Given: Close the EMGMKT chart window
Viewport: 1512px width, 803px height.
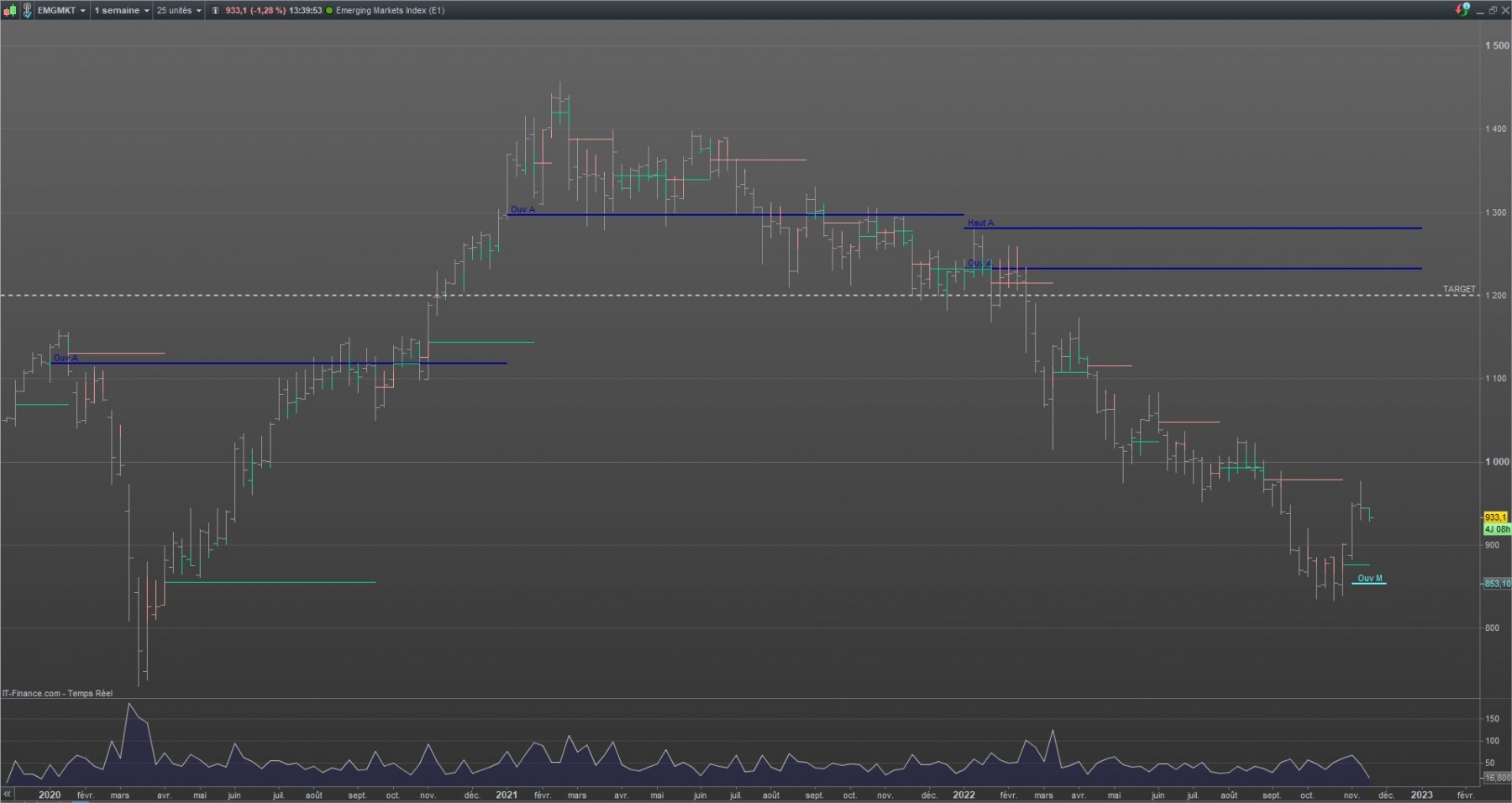Looking at the screenshot, I should point(1505,10).
